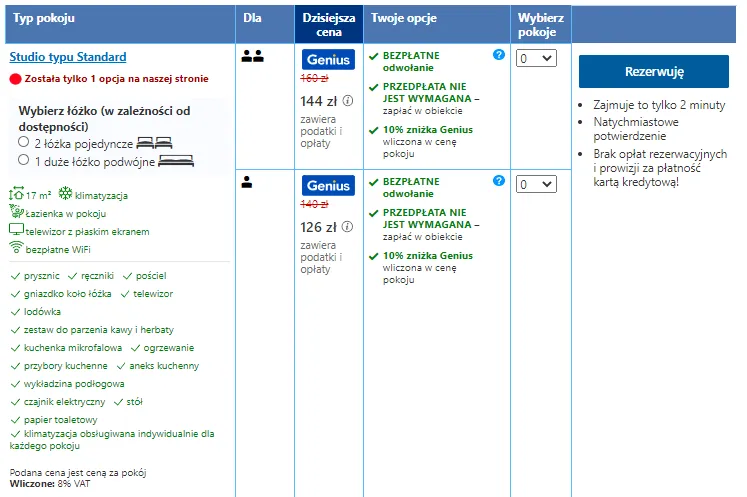Click 'Podana cena jest ceną za pokój'
Viewport: 747px width, 497px height.
click(x=78, y=473)
